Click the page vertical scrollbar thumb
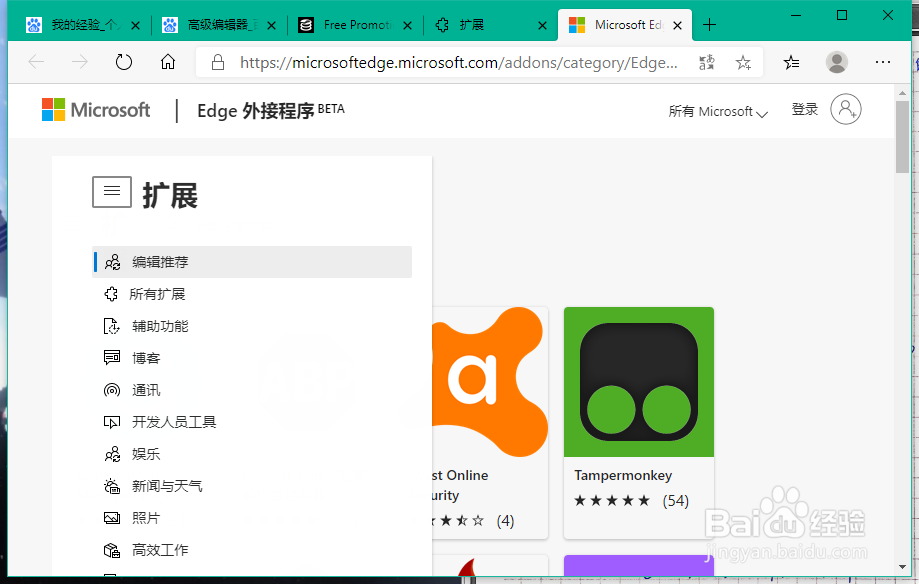Screen dimensions: 919x584 pyautogui.click(x=902, y=137)
